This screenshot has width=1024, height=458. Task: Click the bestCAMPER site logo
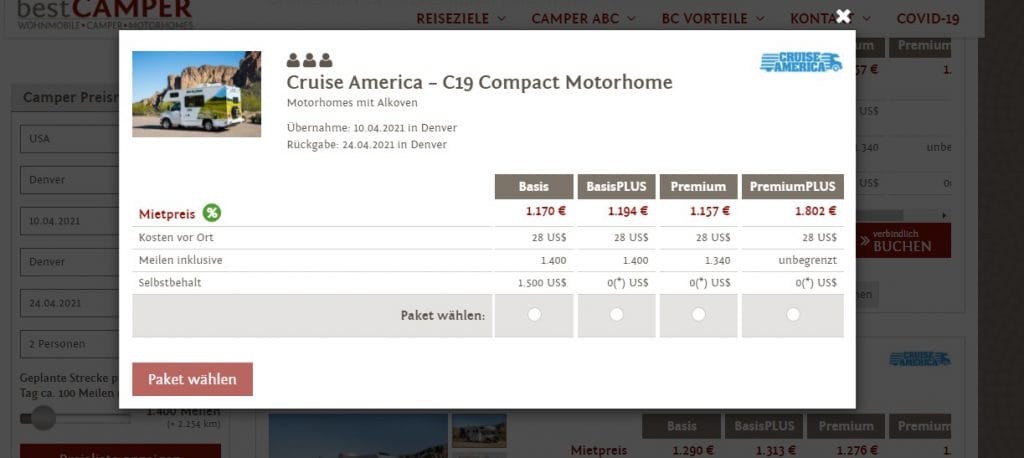click(104, 14)
